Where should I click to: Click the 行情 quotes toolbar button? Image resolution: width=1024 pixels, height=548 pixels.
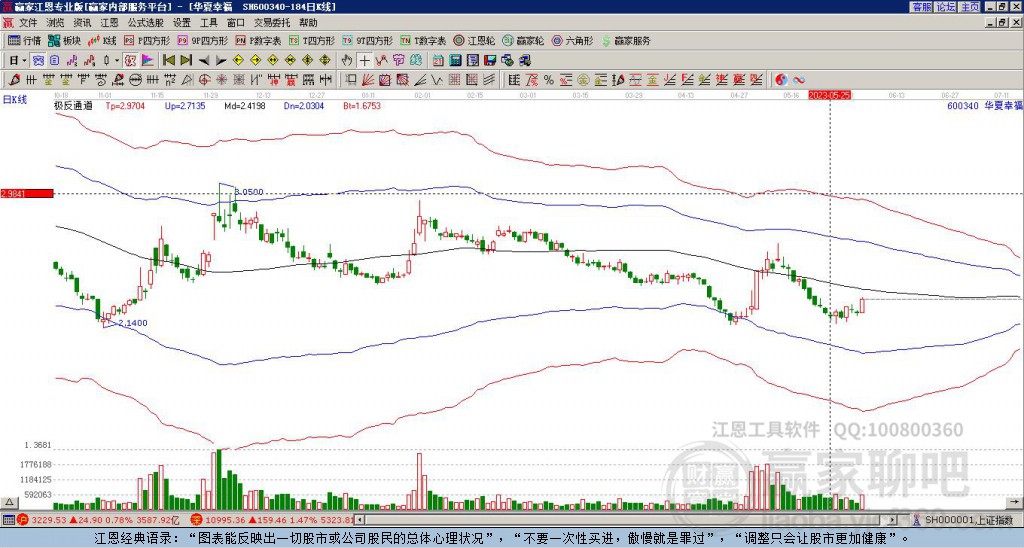click(24, 40)
